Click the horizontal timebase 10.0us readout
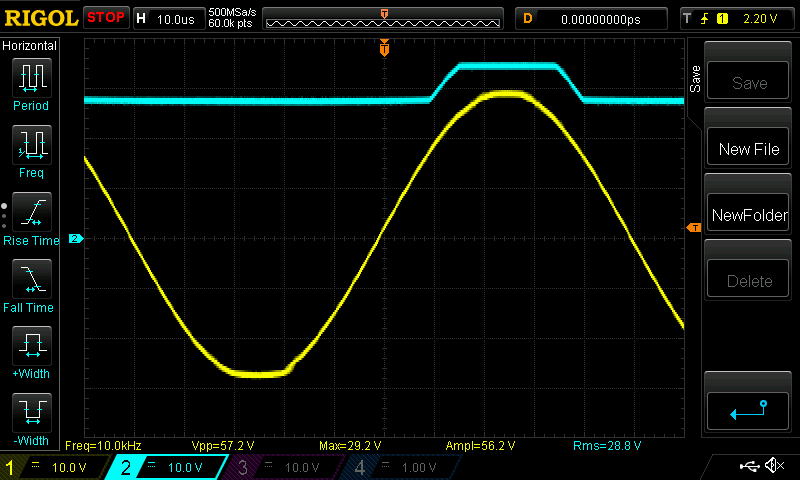 click(x=169, y=19)
